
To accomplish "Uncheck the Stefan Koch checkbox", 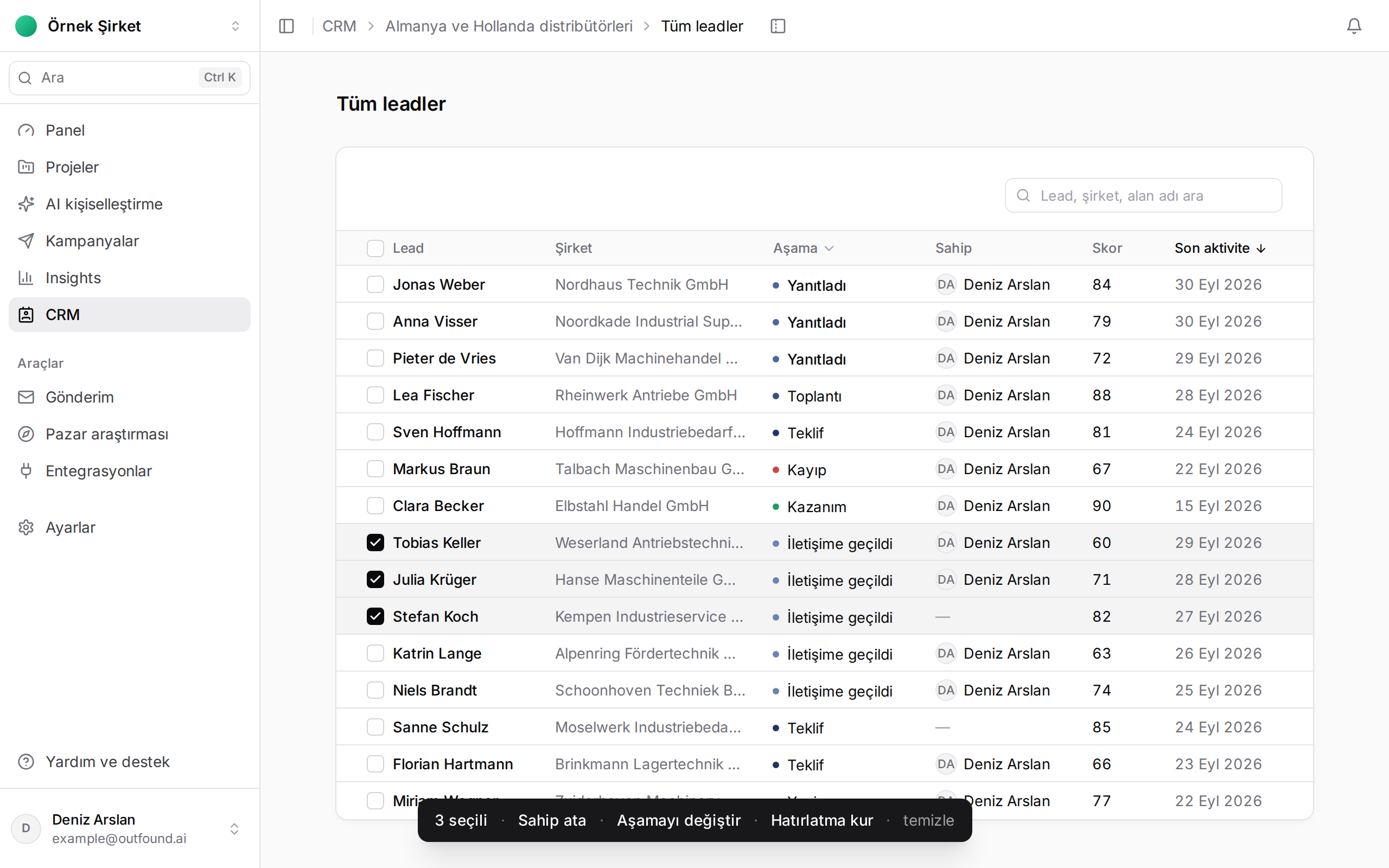I will tap(375, 617).
